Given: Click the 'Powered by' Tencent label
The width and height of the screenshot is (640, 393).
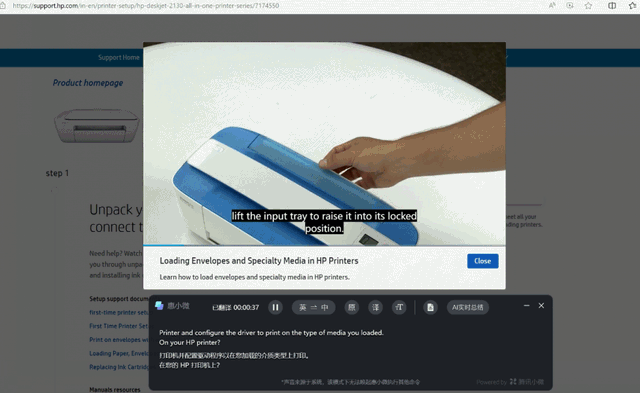Looking at the screenshot, I should click(x=510, y=382).
